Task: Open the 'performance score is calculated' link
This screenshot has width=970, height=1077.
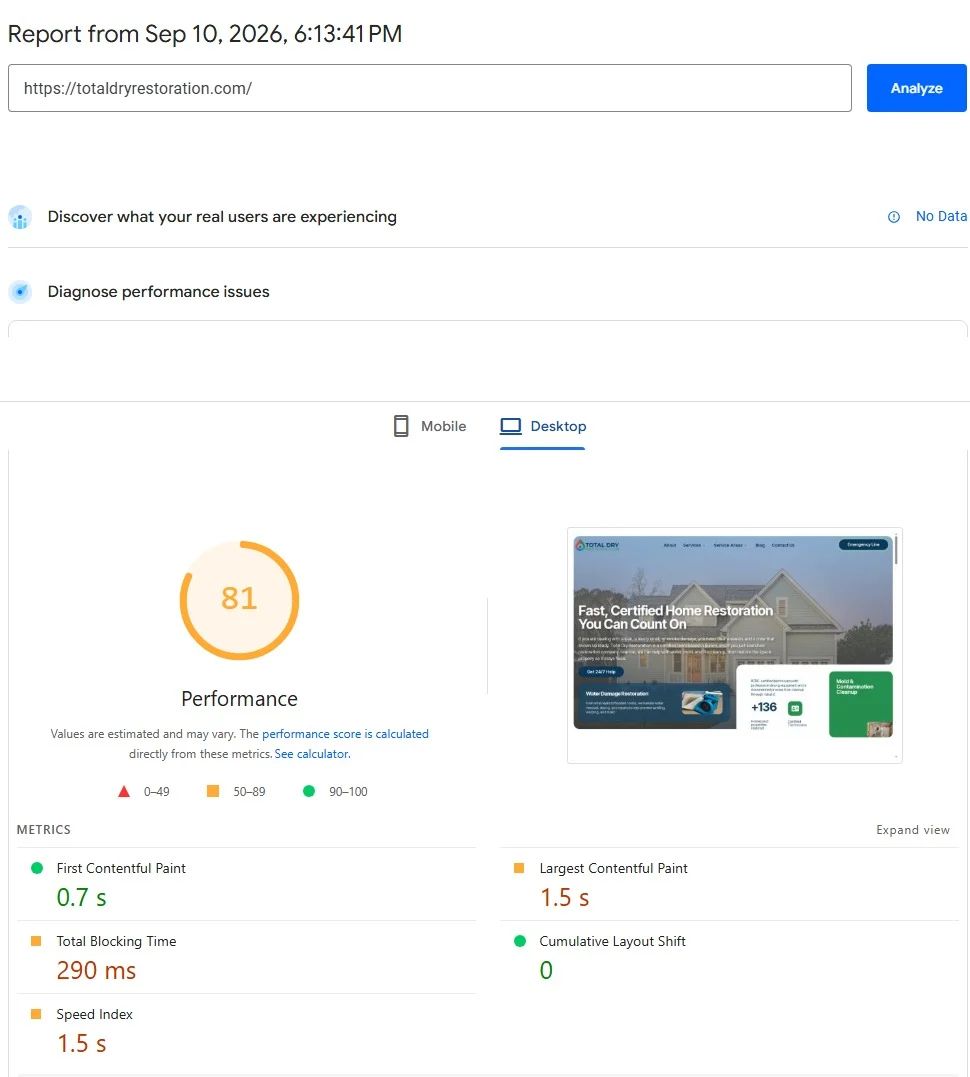Action: [x=345, y=734]
